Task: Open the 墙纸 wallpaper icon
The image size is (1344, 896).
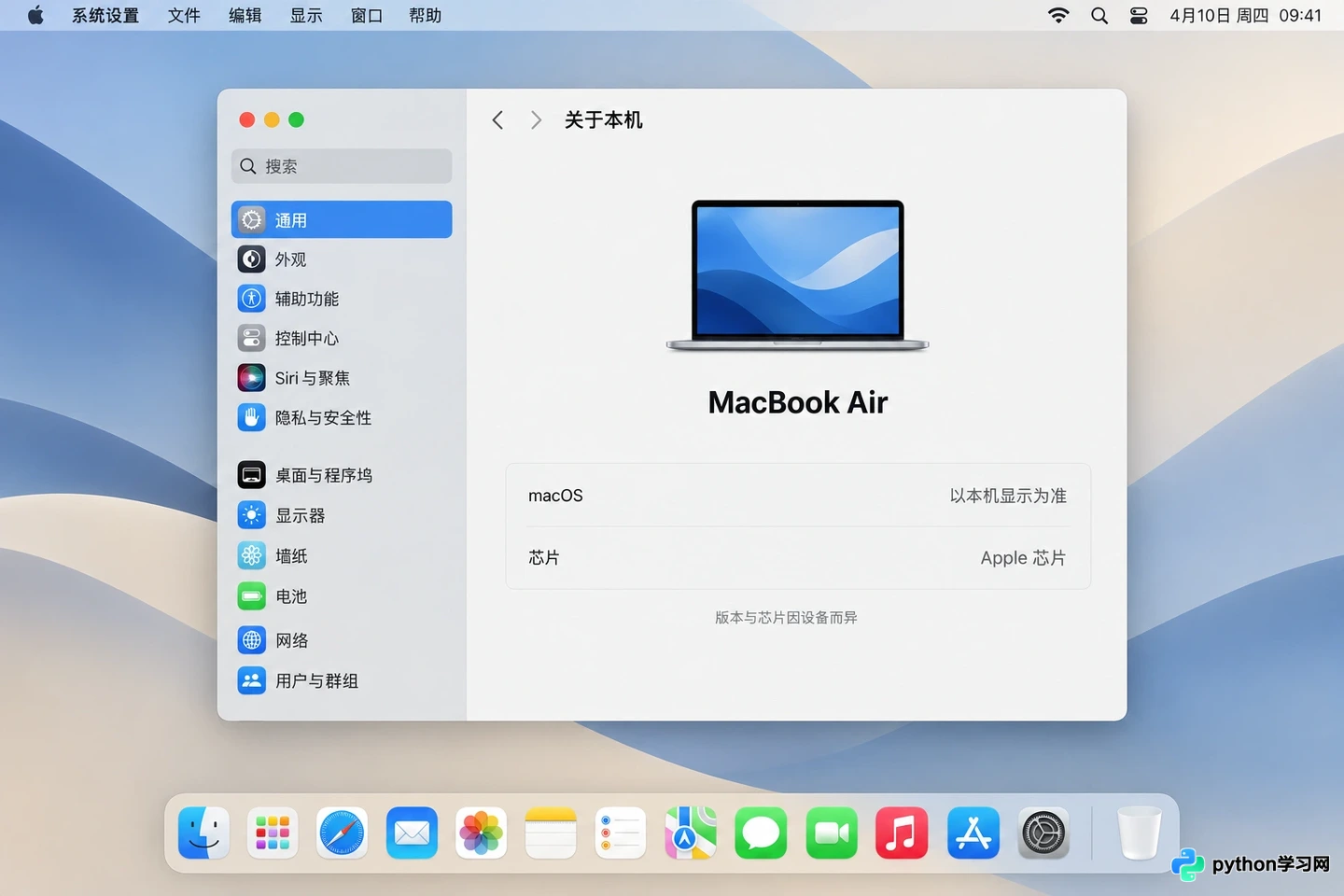Action: point(252,556)
